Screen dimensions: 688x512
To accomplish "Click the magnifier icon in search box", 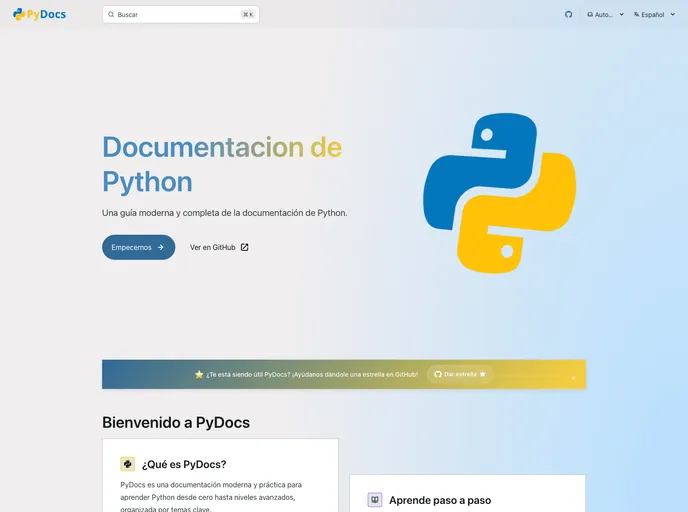I will (x=111, y=14).
